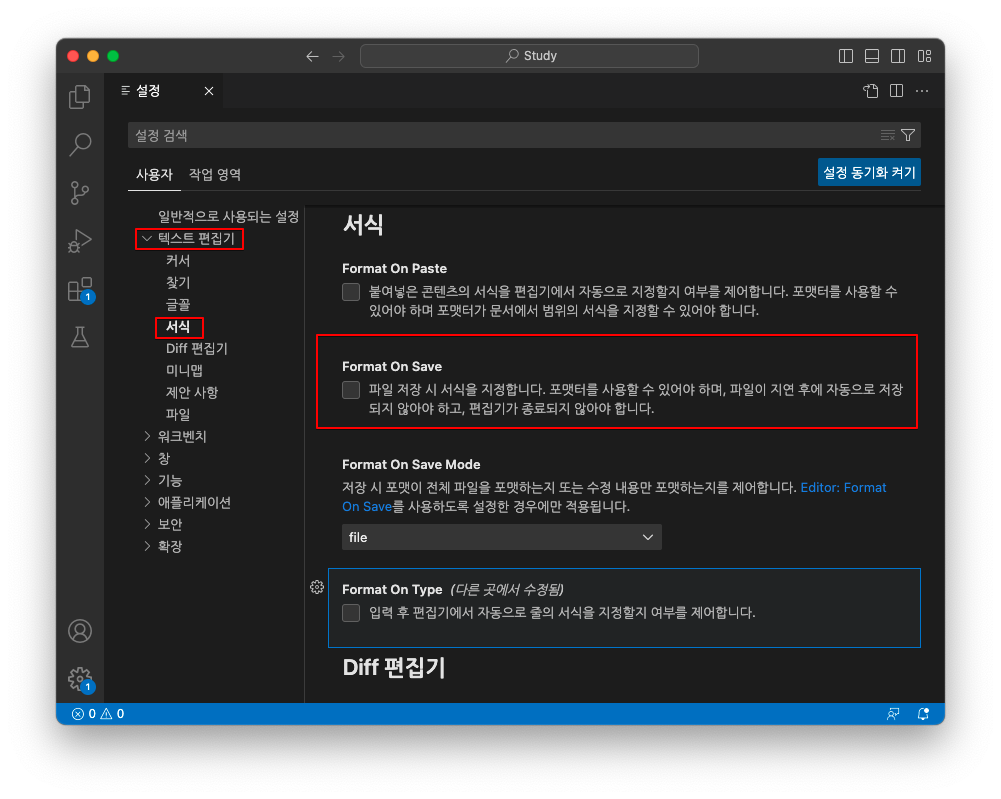Viewport: 1001px width, 799px height.
Task: Open the Format On Save Mode dropdown
Action: point(502,537)
